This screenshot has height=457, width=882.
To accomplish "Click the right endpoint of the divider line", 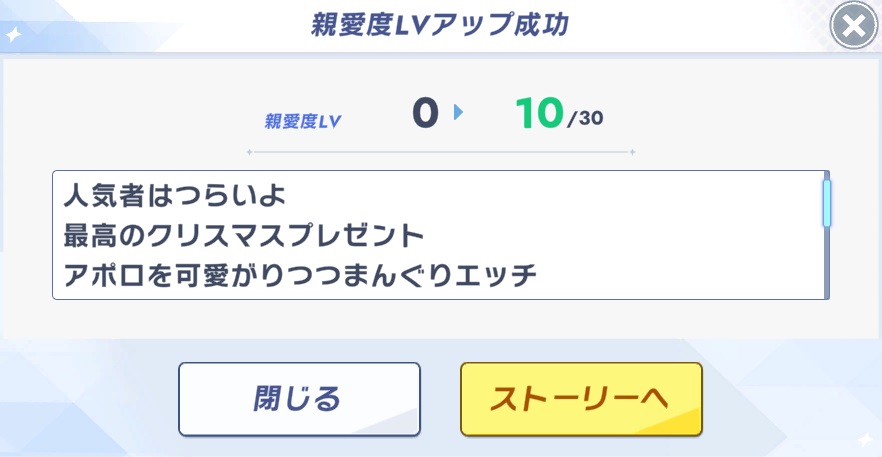I will pyautogui.click(x=632, y=153).
